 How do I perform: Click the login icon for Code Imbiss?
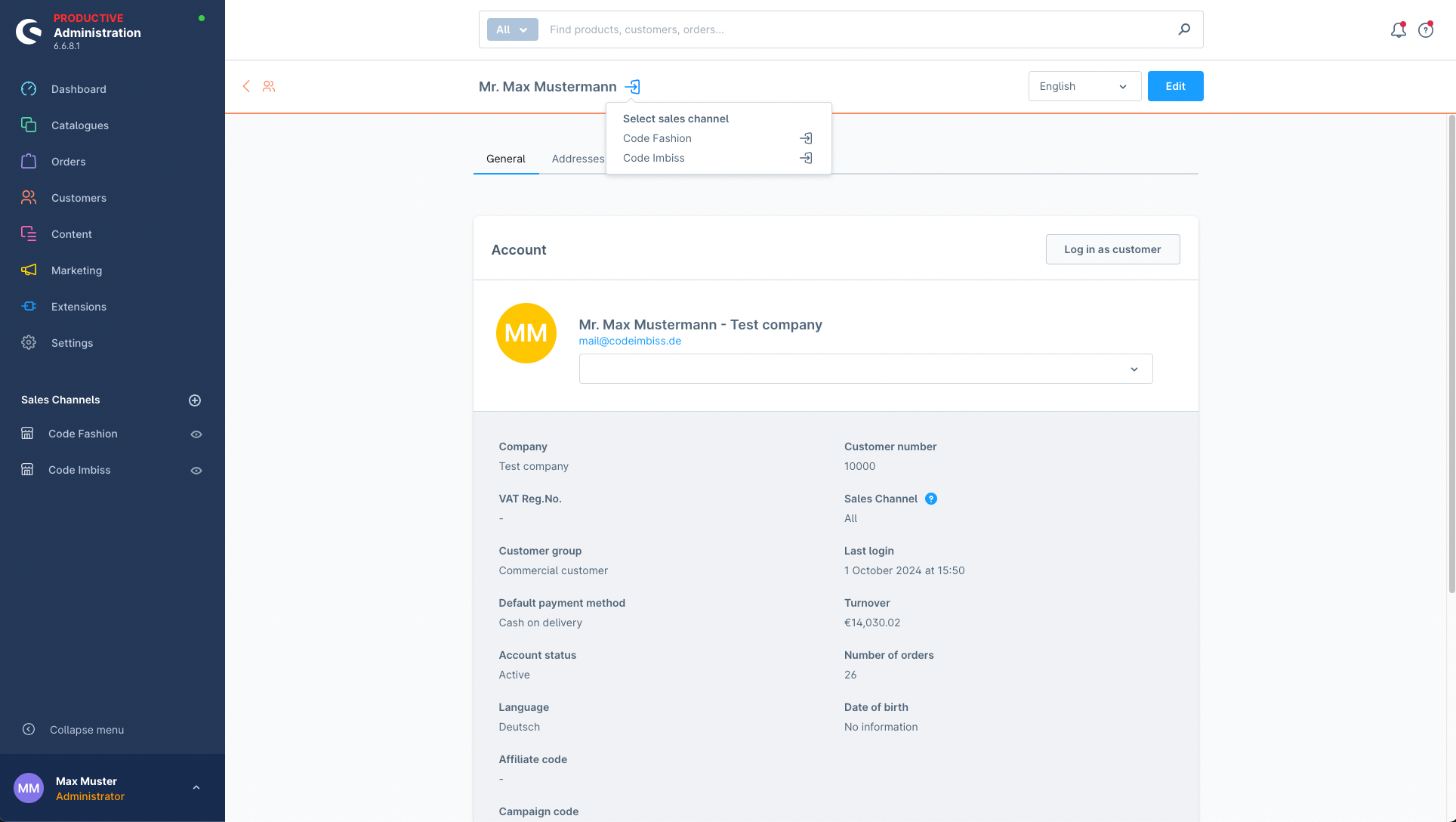tap(806, 158)
